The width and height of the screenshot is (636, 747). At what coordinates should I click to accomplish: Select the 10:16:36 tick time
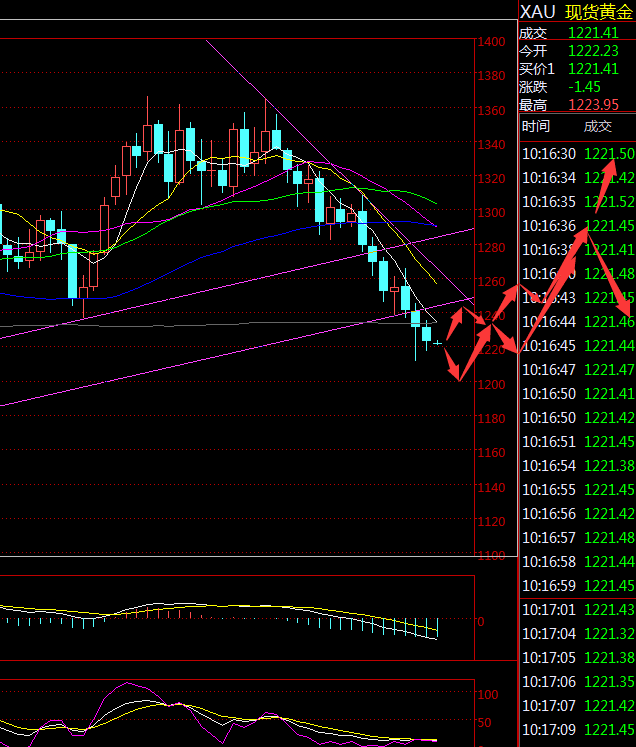click(549, 226)
